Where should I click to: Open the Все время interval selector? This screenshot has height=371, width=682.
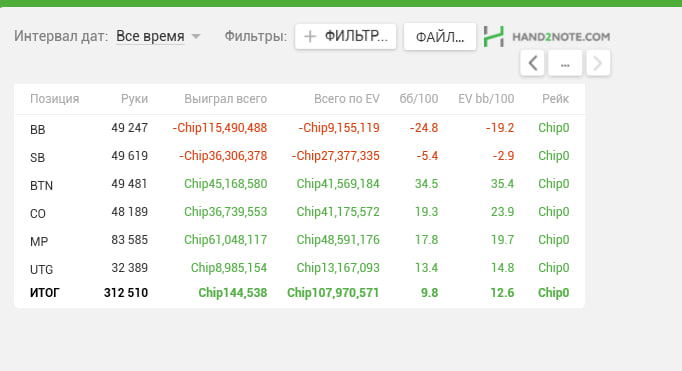(x=150, y=36)
